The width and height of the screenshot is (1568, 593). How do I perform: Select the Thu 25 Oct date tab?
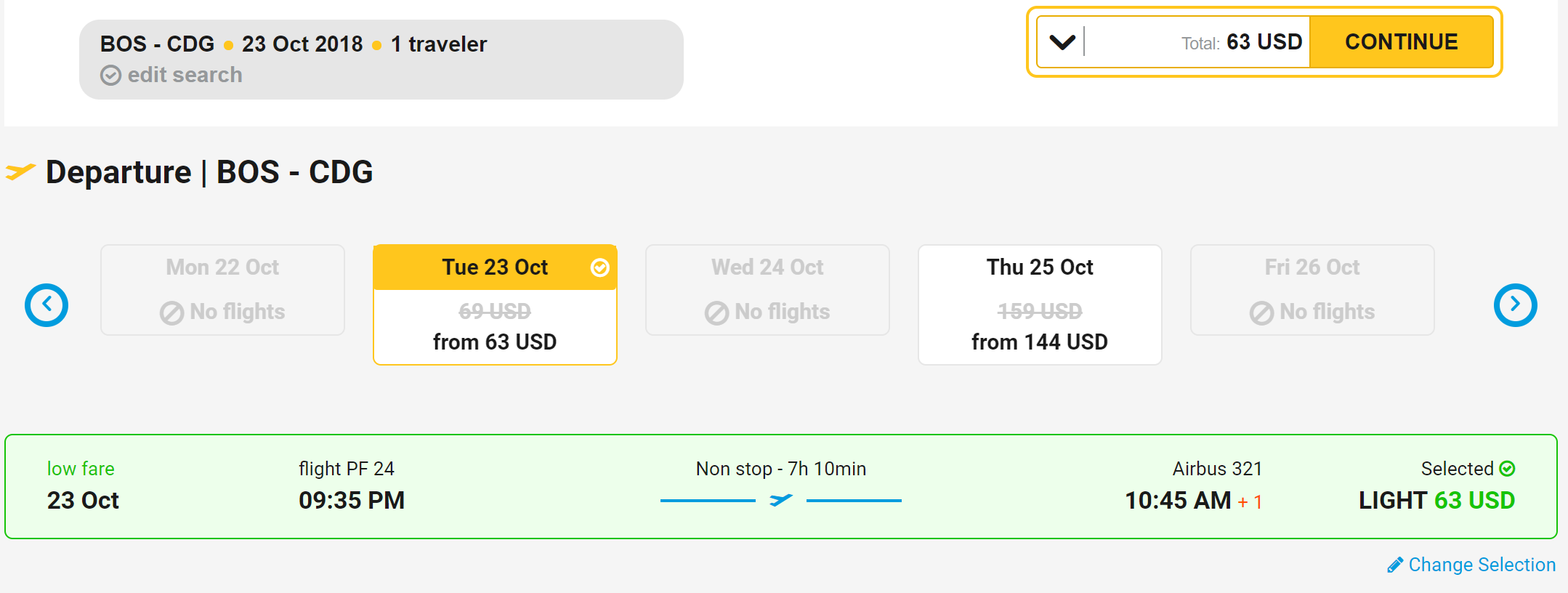click(x=1039, y=304)
